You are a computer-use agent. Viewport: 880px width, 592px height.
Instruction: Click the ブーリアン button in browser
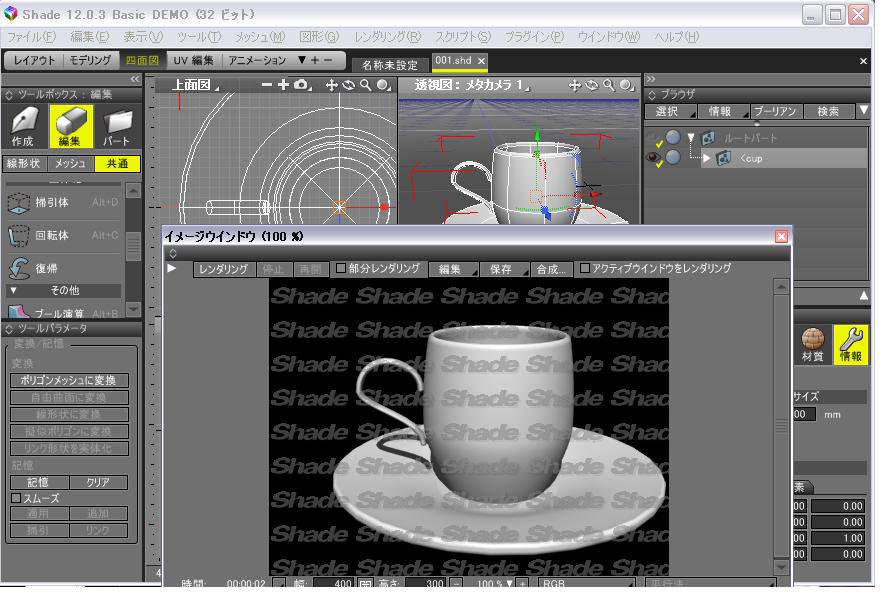(x=775, y=111)
